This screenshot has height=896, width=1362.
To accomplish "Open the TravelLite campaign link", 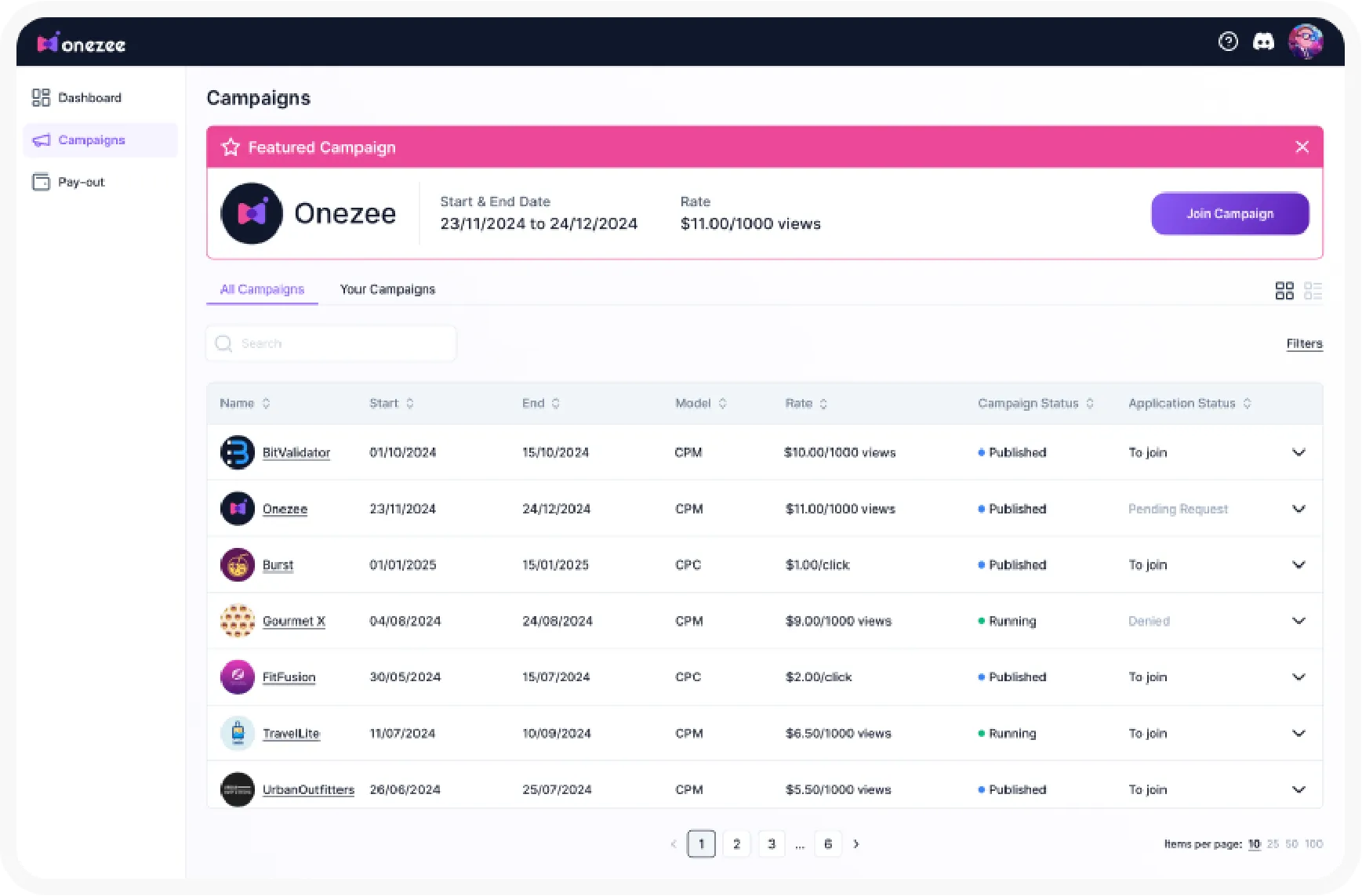I will [291, 733].
